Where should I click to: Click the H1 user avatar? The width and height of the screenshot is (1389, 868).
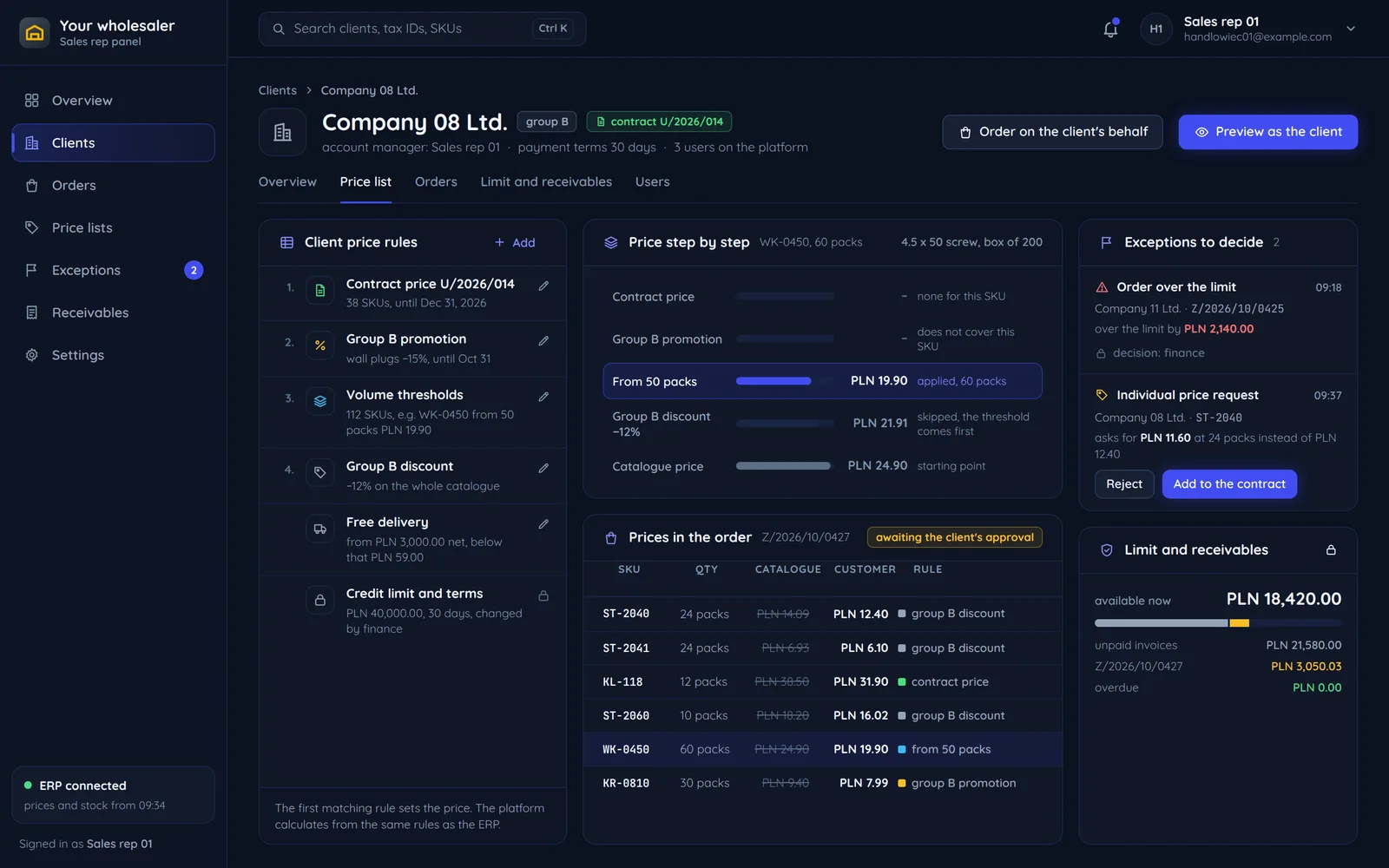pyautogui.click(x=1156, y=29)
